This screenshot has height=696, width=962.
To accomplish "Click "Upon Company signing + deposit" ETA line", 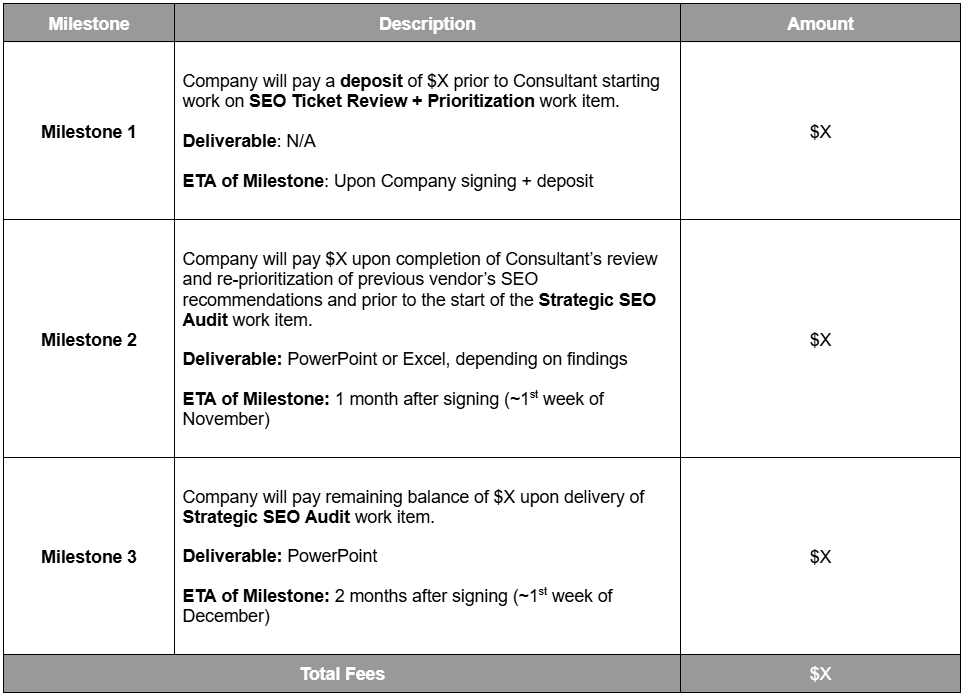I will [463, 181].
